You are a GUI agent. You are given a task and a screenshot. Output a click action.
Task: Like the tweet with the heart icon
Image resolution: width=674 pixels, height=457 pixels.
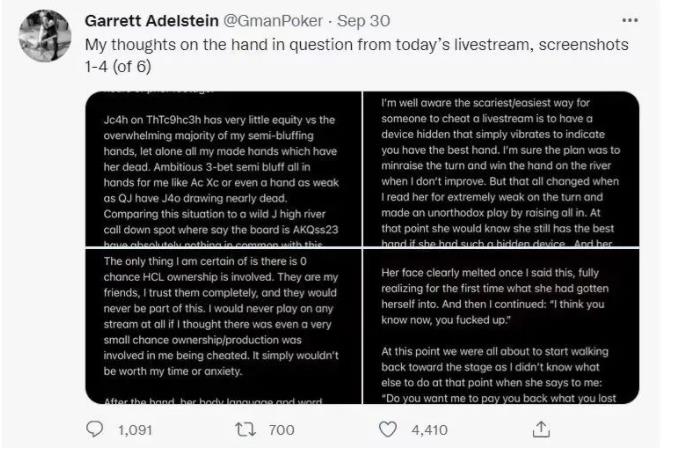click(x=393, y=429)
